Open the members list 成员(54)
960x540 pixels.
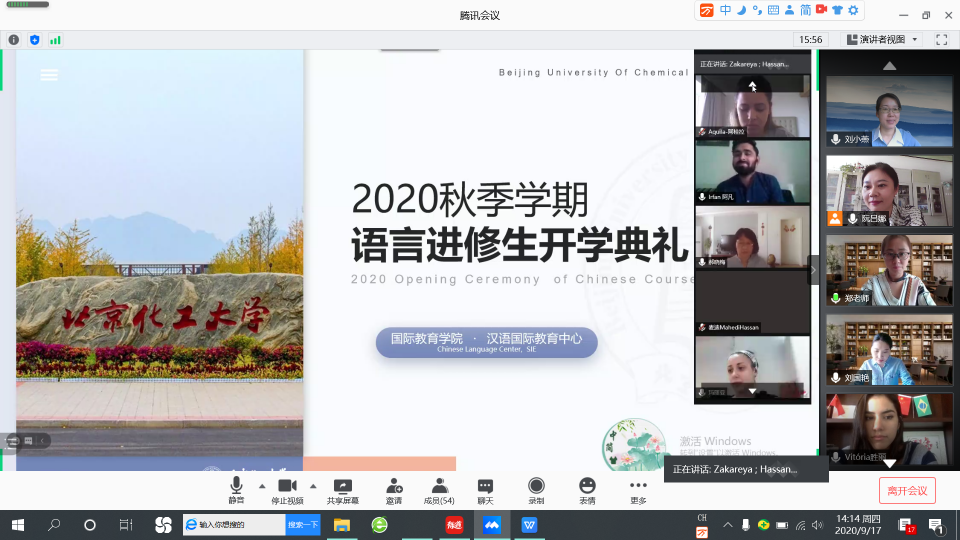pos(439,490)
